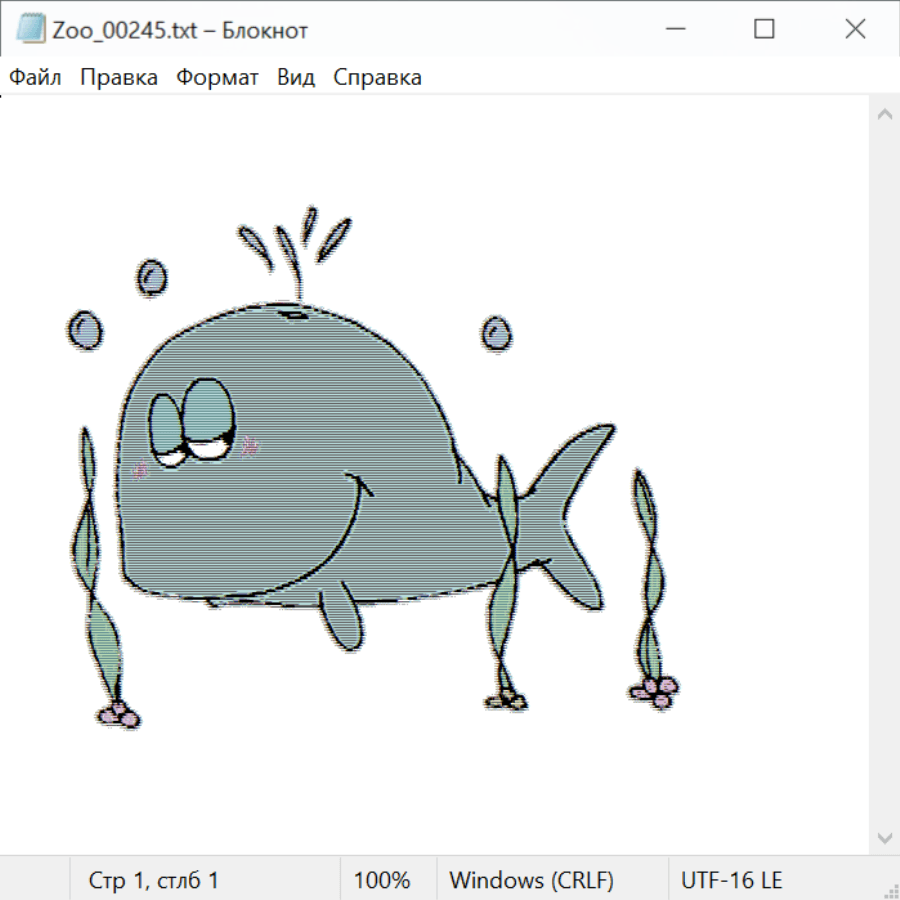The width and height of the screenshot is (900, 900).
Task: Click the Notepad icon in the title bar
Action: (31, 30)
